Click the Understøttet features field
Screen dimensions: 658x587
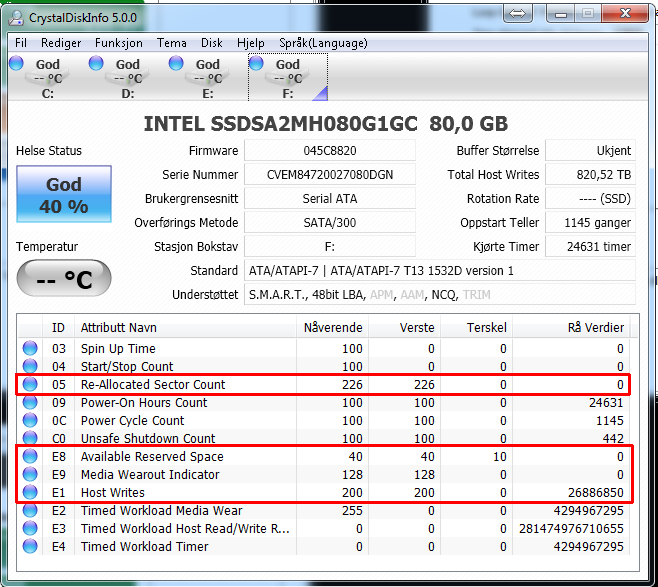point(440,295)
